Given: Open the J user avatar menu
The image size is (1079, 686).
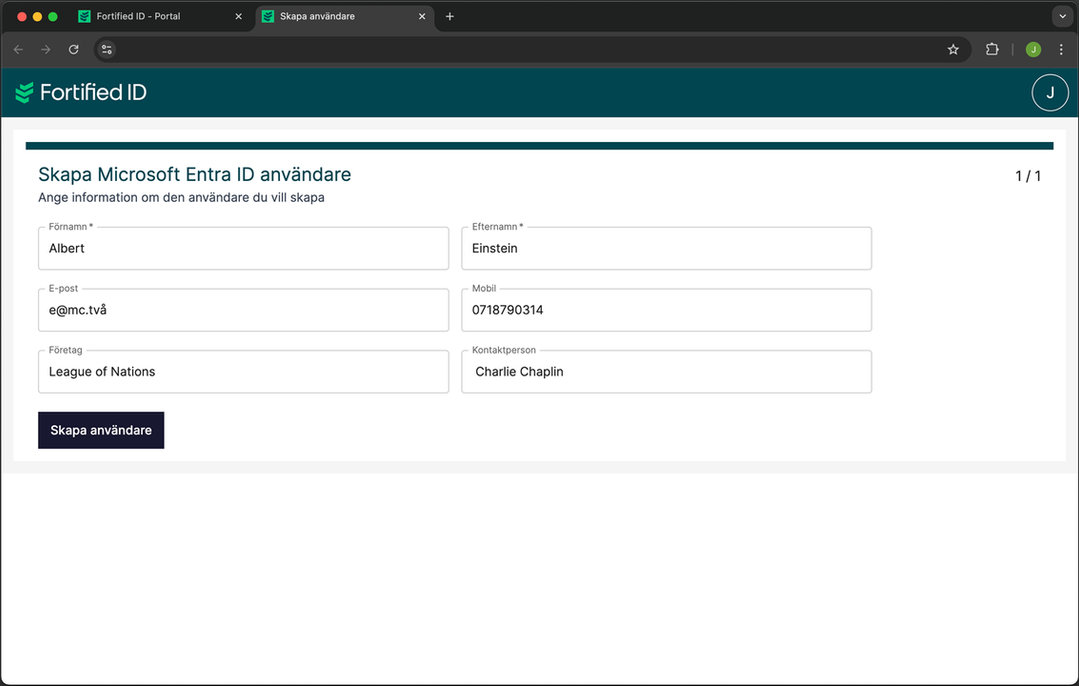Looking at the screenshot, I should (1049, 93).
